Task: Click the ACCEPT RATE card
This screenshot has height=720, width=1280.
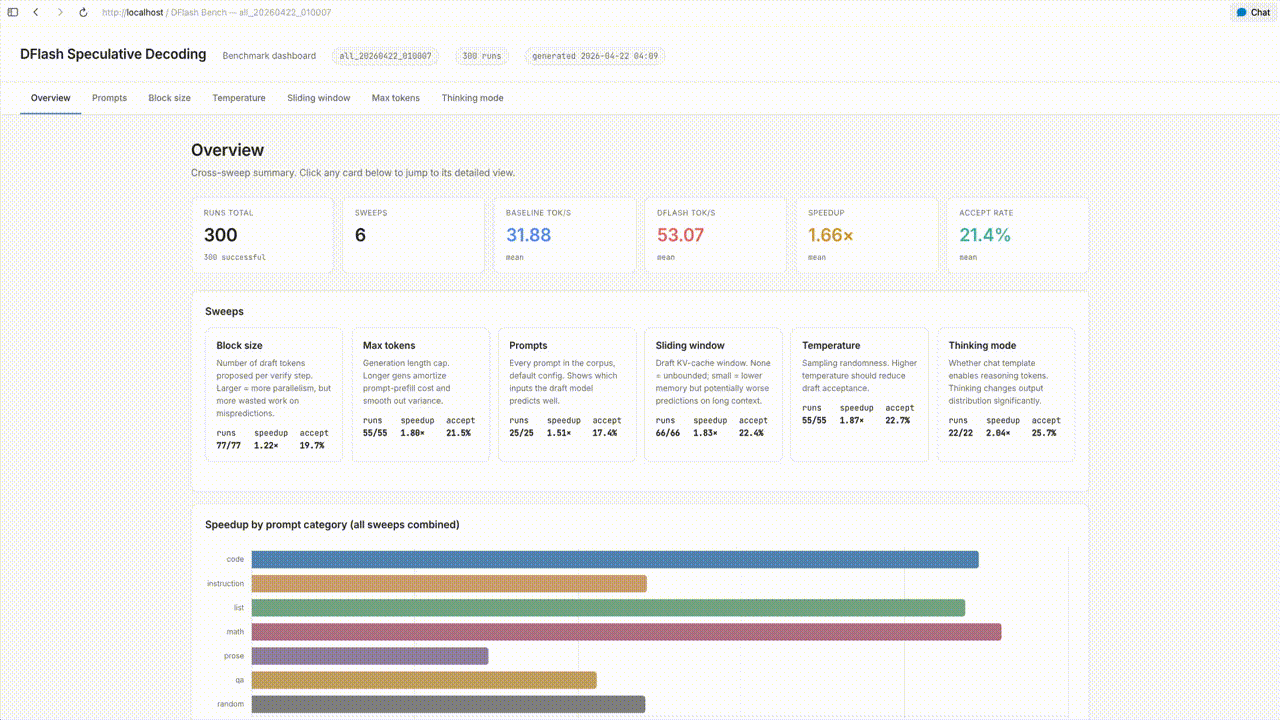Action: tap(1017, 235)
